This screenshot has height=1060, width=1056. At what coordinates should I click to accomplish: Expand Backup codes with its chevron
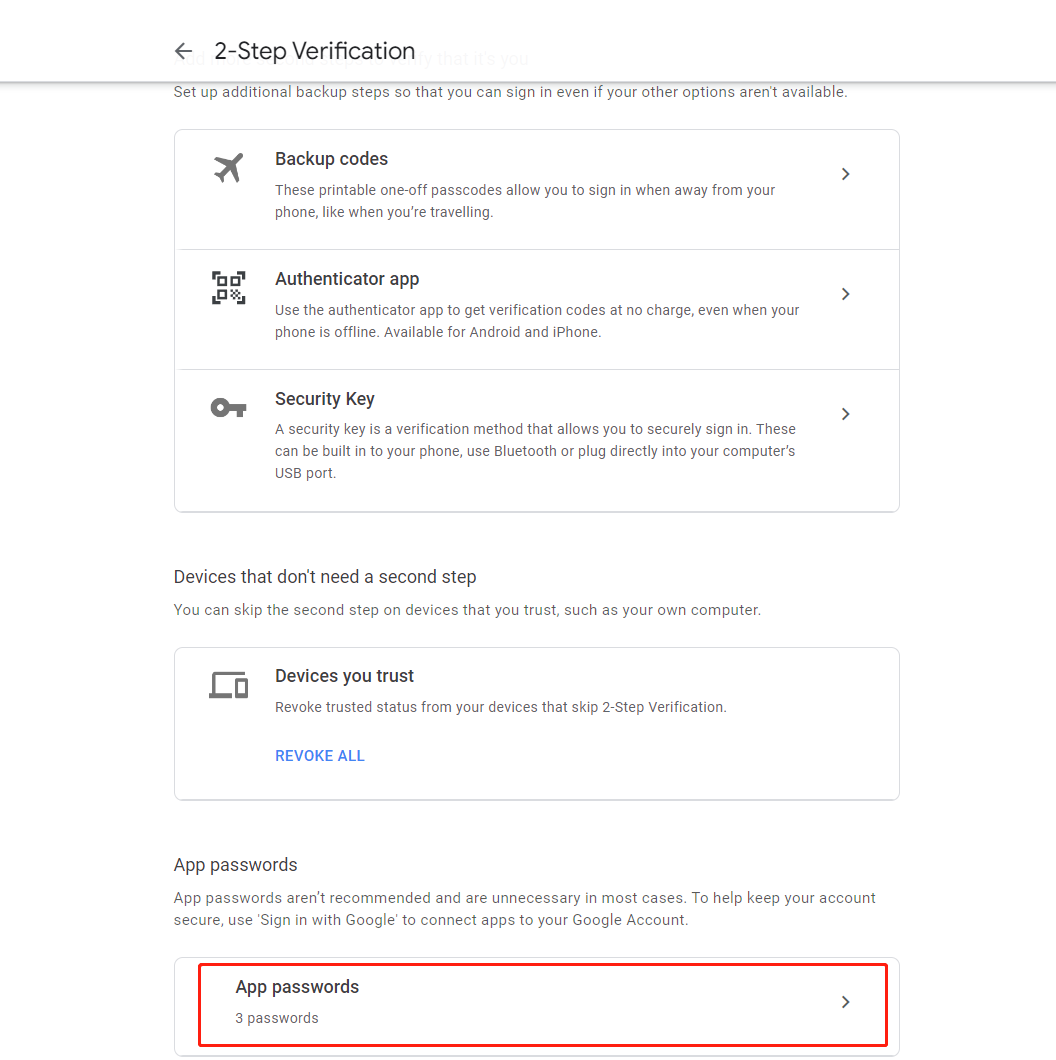[x=845, y=174]
